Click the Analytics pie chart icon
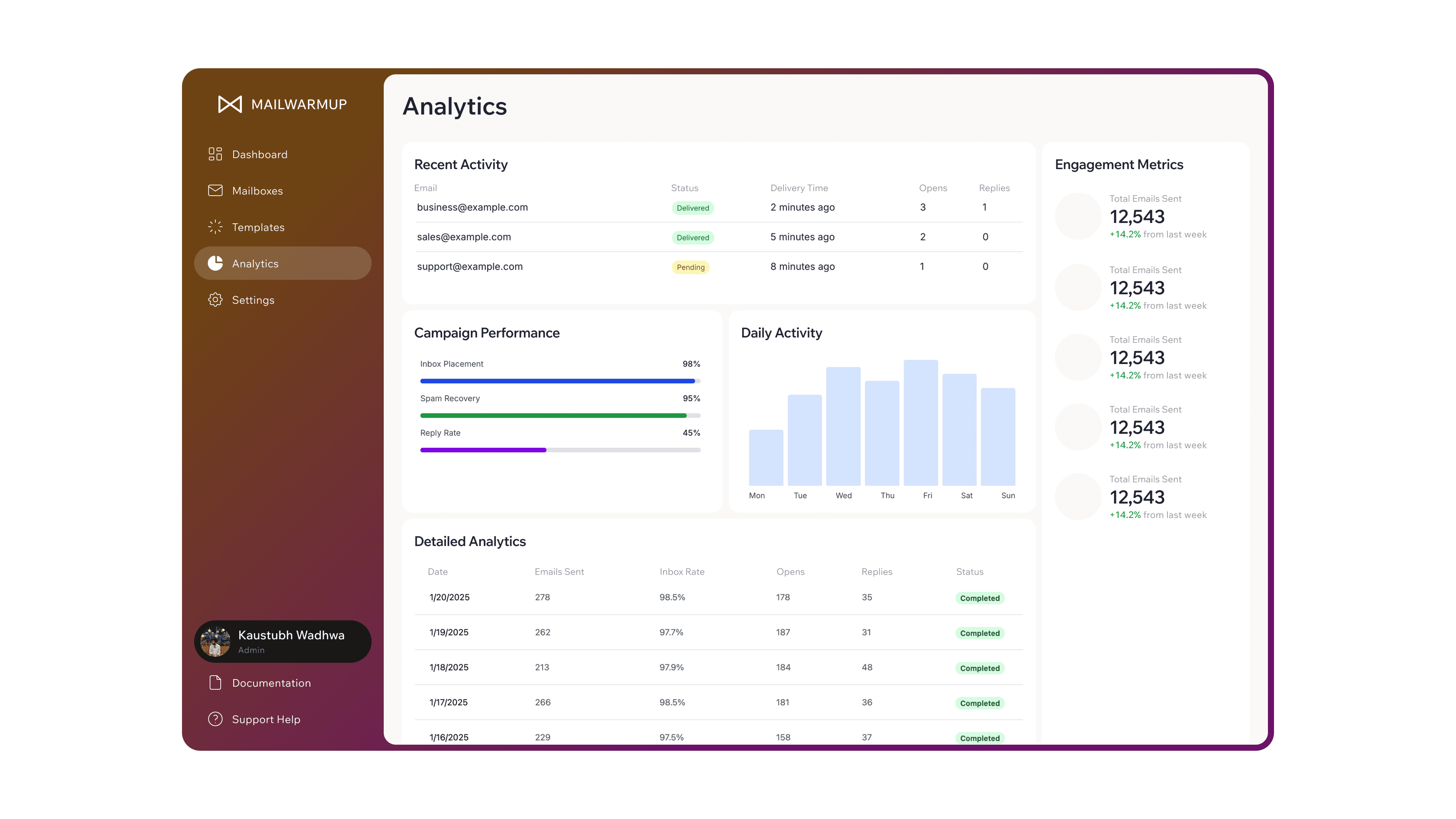The height and width of the screenshot is (819, 1456). coord(215,264)
